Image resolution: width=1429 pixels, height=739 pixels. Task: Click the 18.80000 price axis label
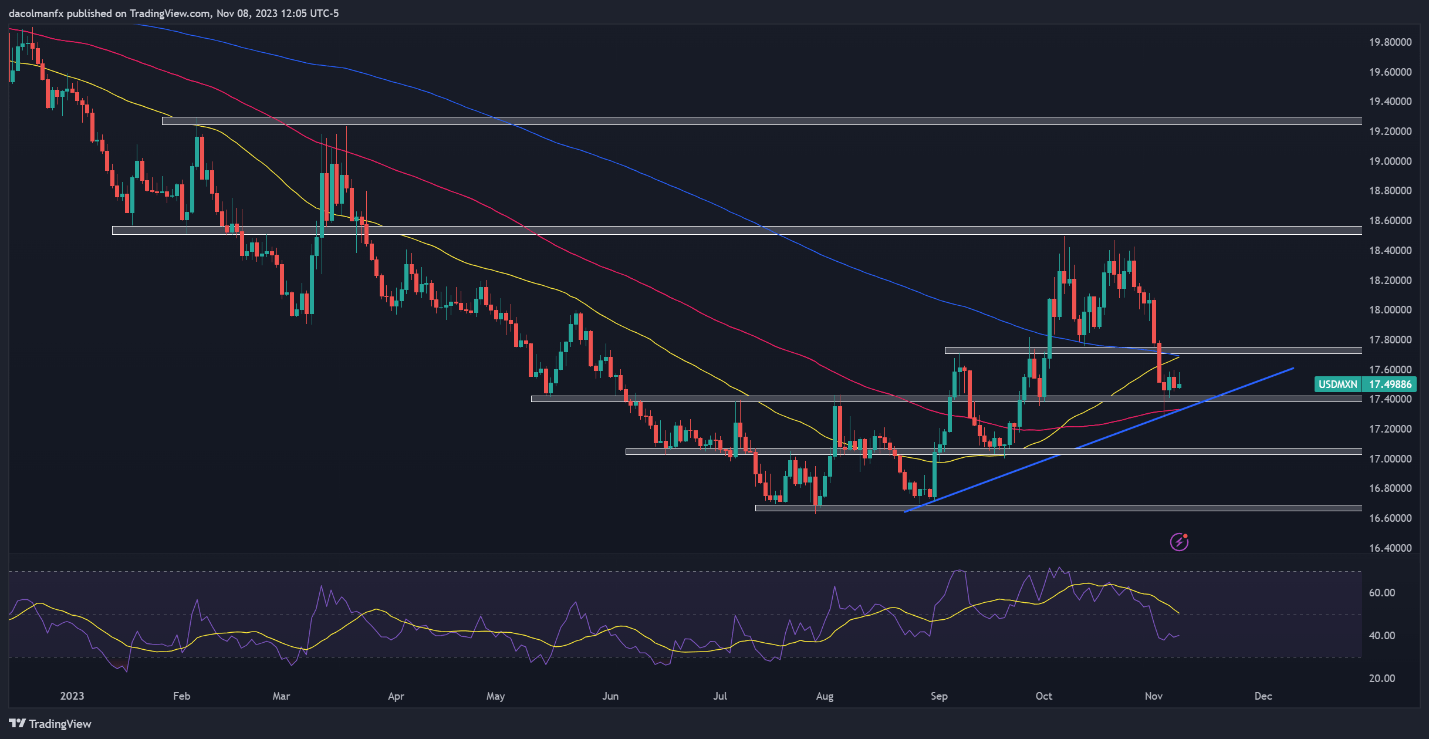[1391, 191]
